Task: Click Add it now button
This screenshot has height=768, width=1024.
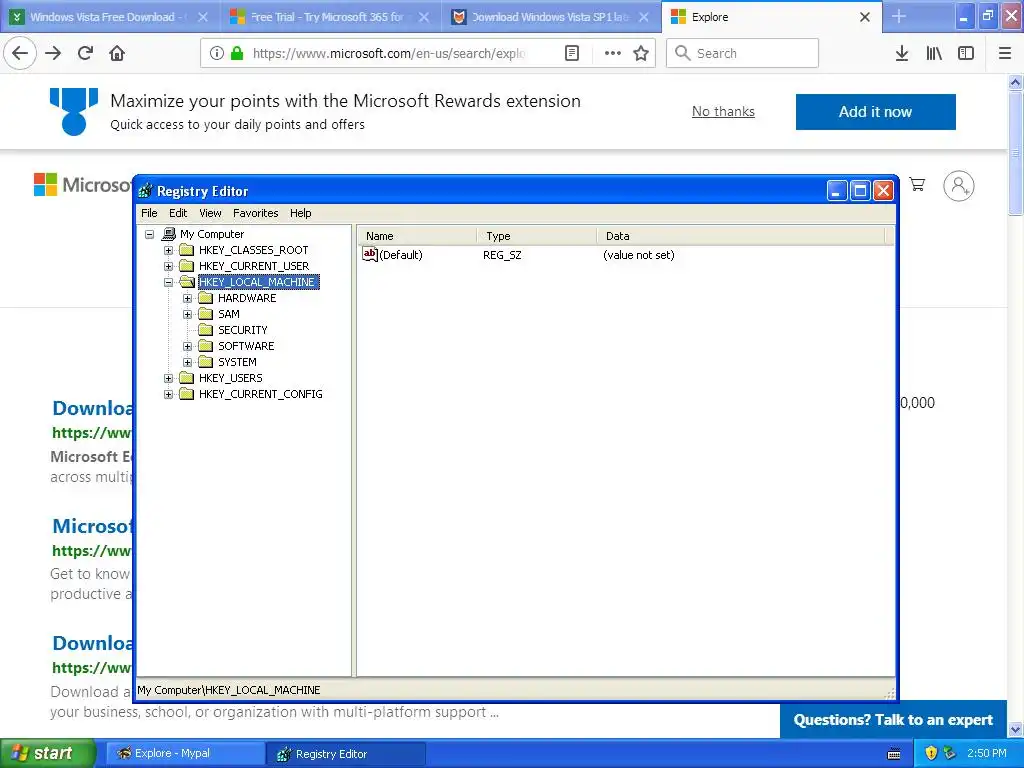Action: coord(875,112)
